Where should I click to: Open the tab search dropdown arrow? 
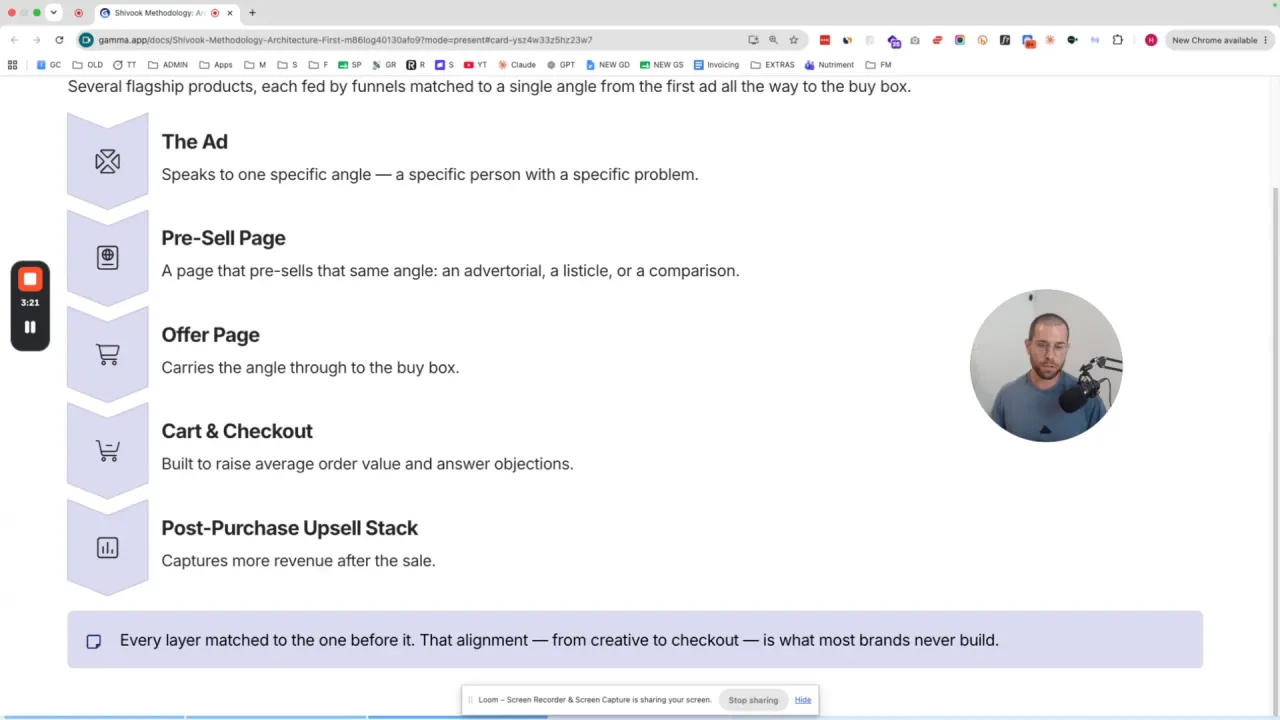click(53, 13)
